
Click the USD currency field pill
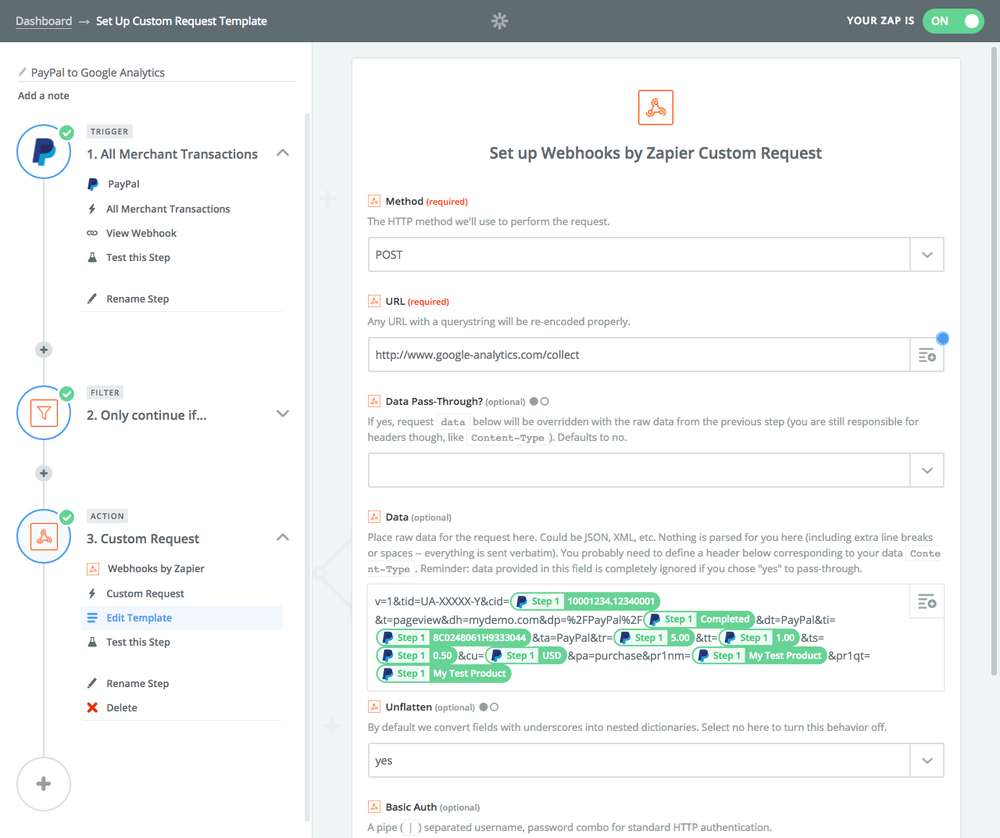click(526, 655)
